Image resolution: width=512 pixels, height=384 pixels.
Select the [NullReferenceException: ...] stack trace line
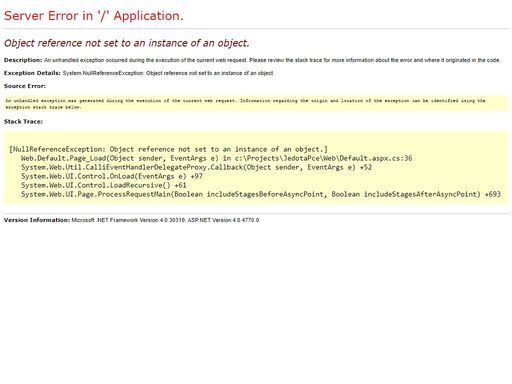169,149
